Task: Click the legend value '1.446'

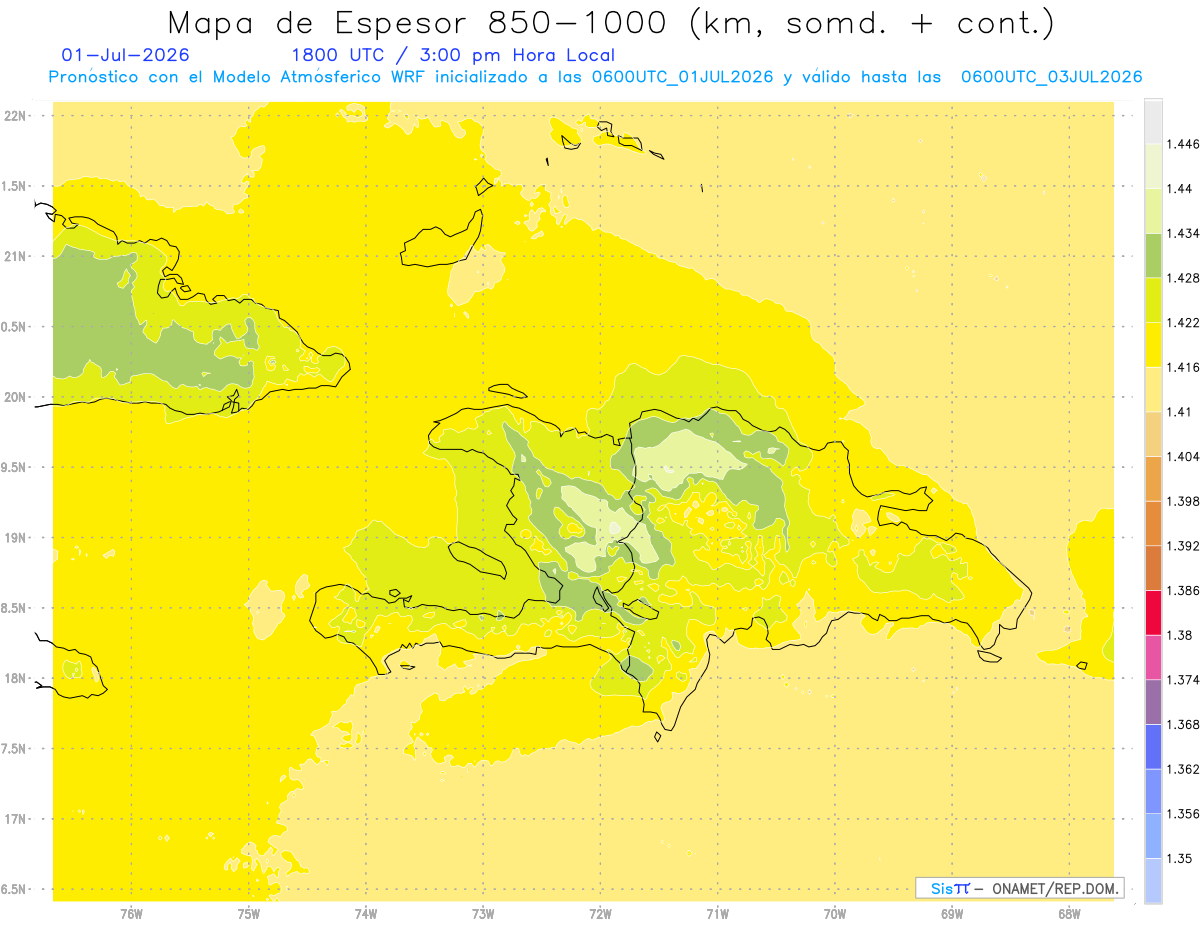Action: click(x=1185, y=144)
